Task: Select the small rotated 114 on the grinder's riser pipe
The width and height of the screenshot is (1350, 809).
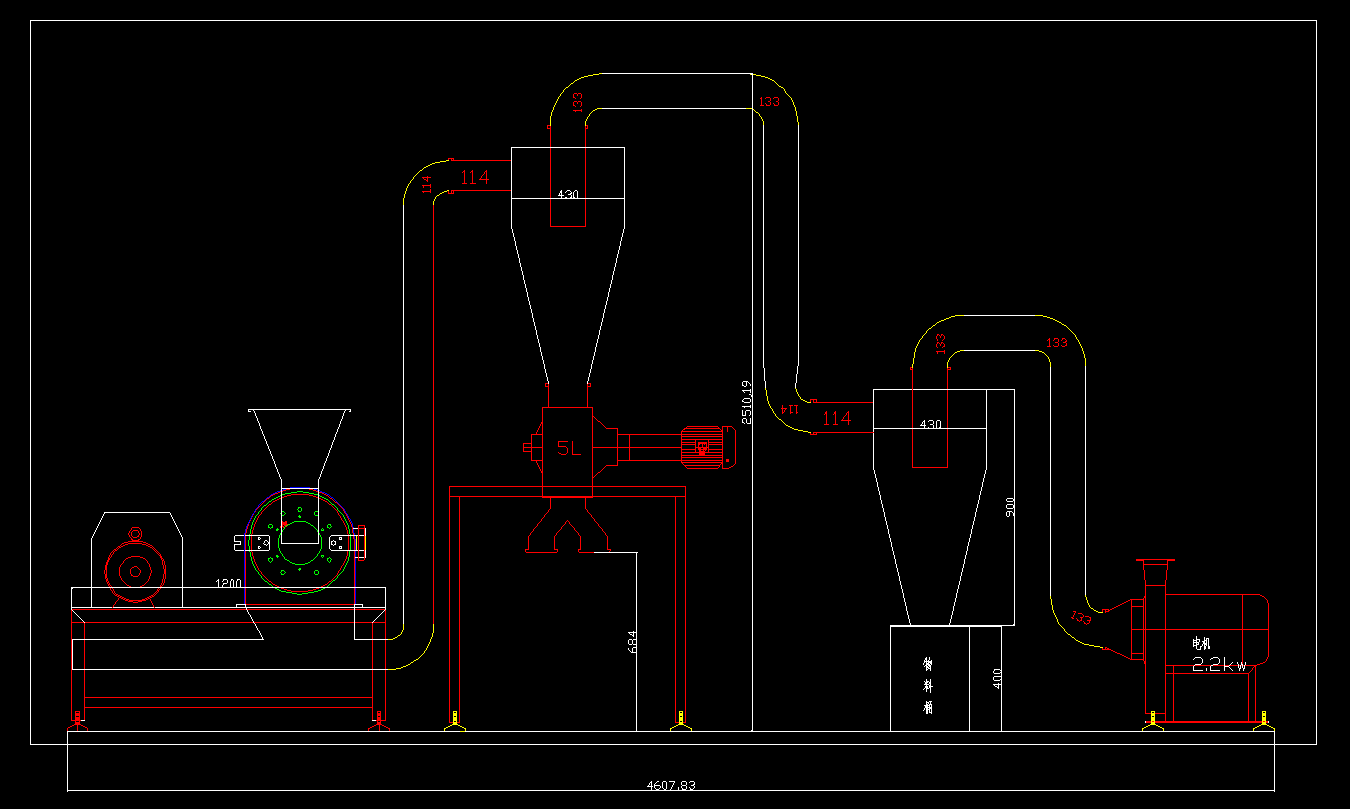Action: [427, 185]
